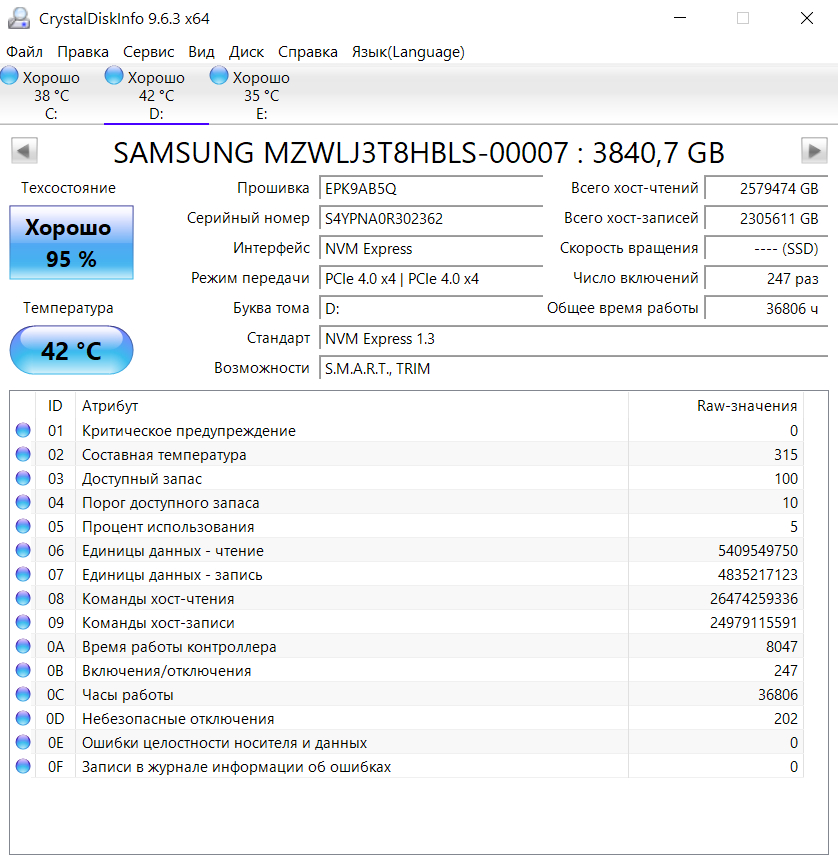Viewport: 838px width, 864px height.
Task: Open the Сервис menu
Action: tap(148, 52)
